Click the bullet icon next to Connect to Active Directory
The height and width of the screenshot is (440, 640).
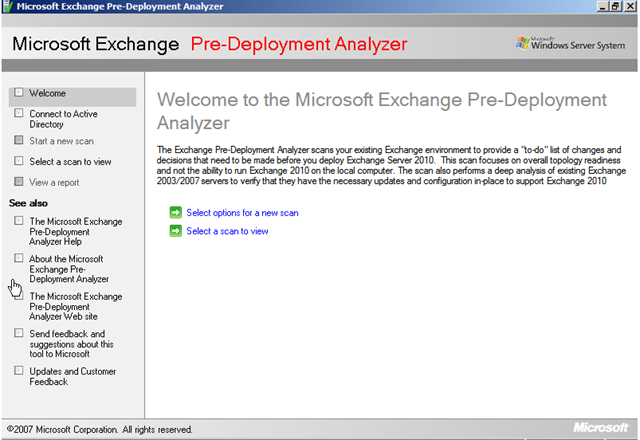click(19, 113)
